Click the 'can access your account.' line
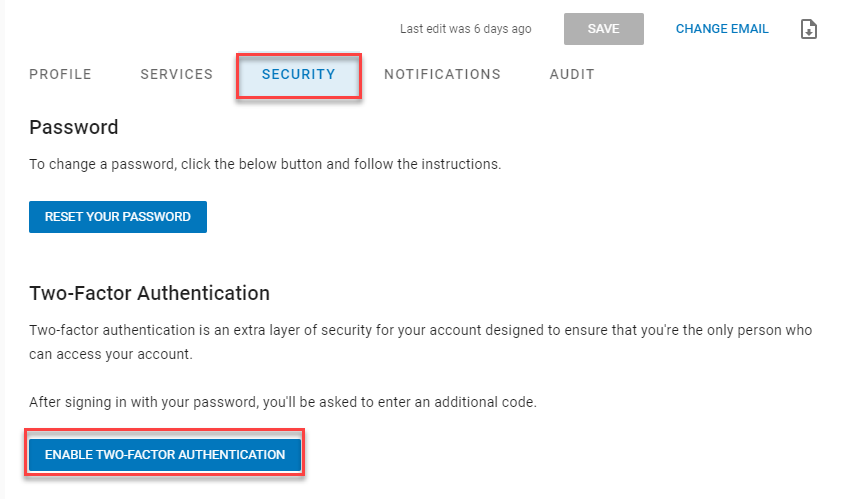Image resolution: width=842 pixels, height=499 pixels. [x=111, y=355]
